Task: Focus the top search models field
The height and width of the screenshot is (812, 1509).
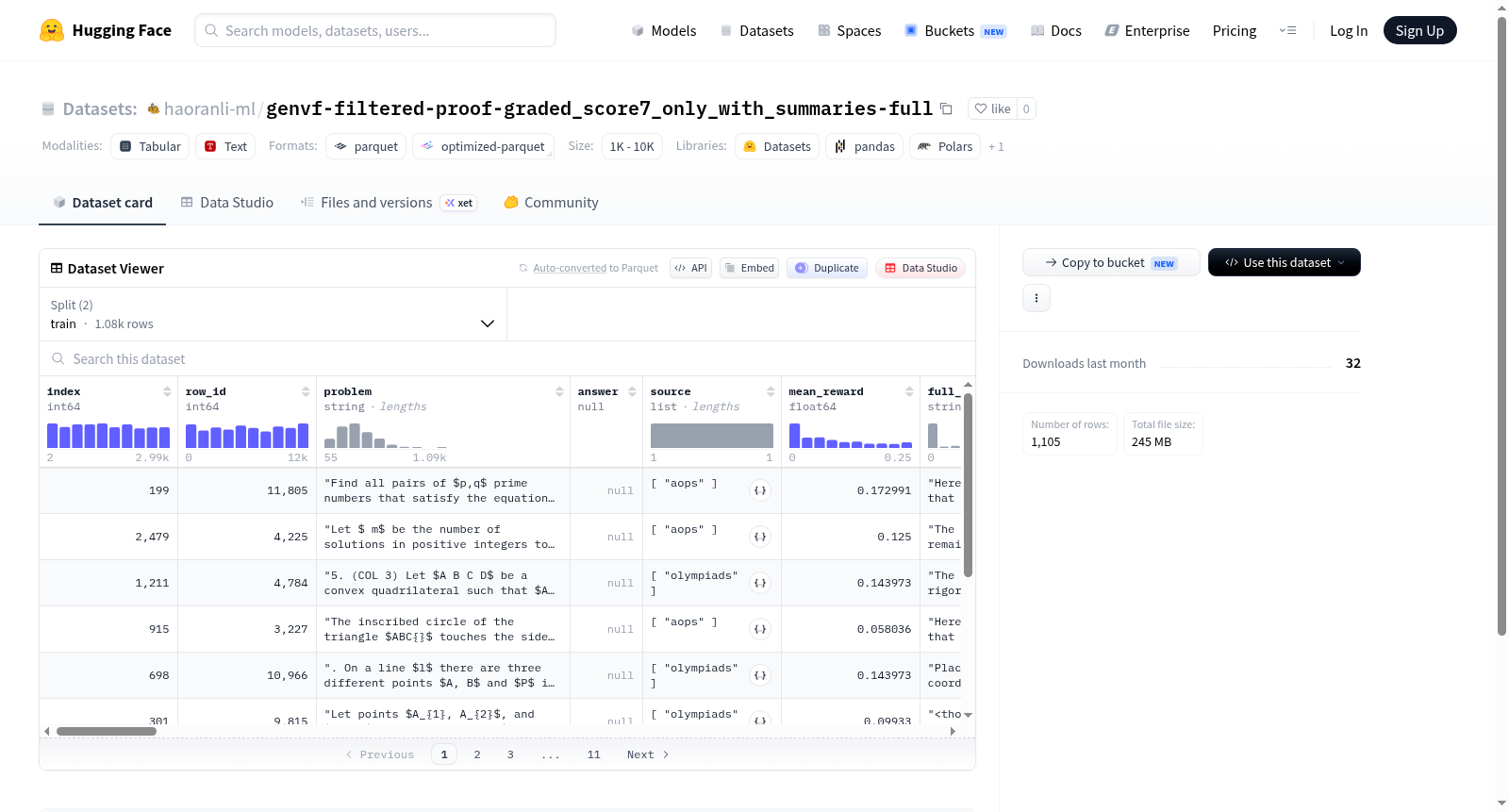Action: 375,30
